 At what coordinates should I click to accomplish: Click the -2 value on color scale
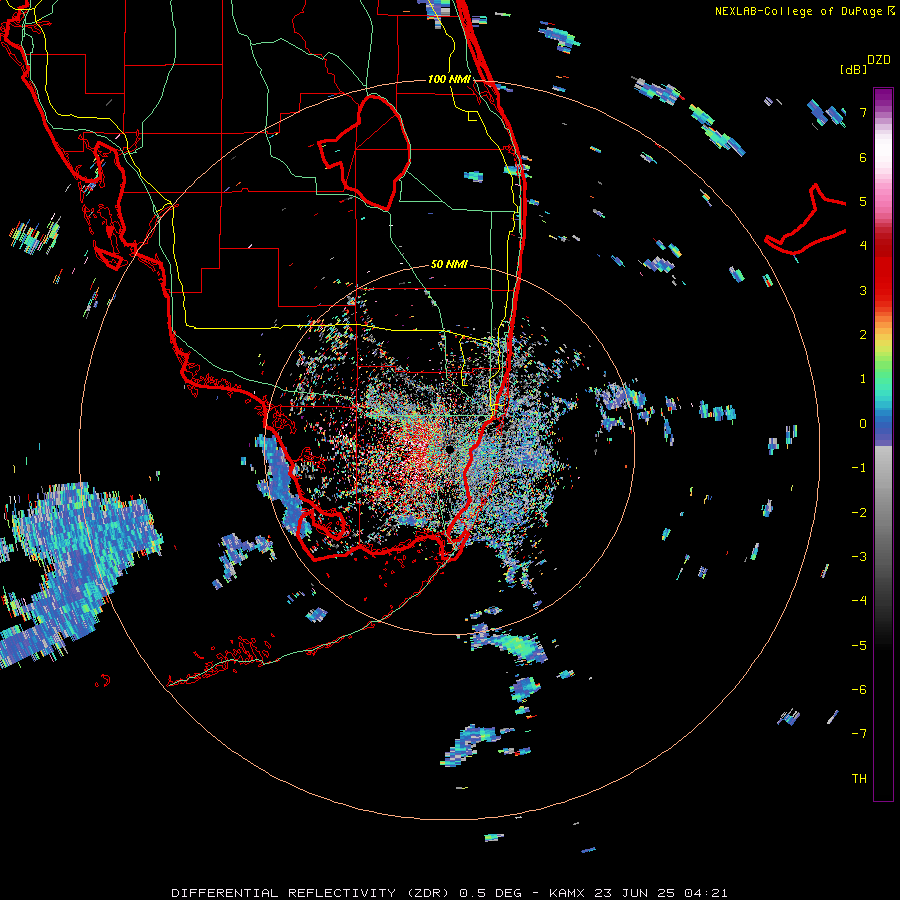pyautogui.click(x=859, y=513)
